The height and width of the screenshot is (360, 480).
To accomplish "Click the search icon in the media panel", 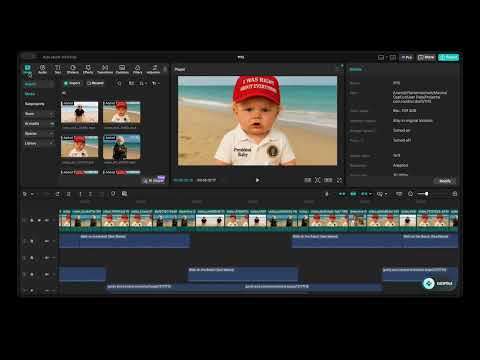I will click(119, 83).
